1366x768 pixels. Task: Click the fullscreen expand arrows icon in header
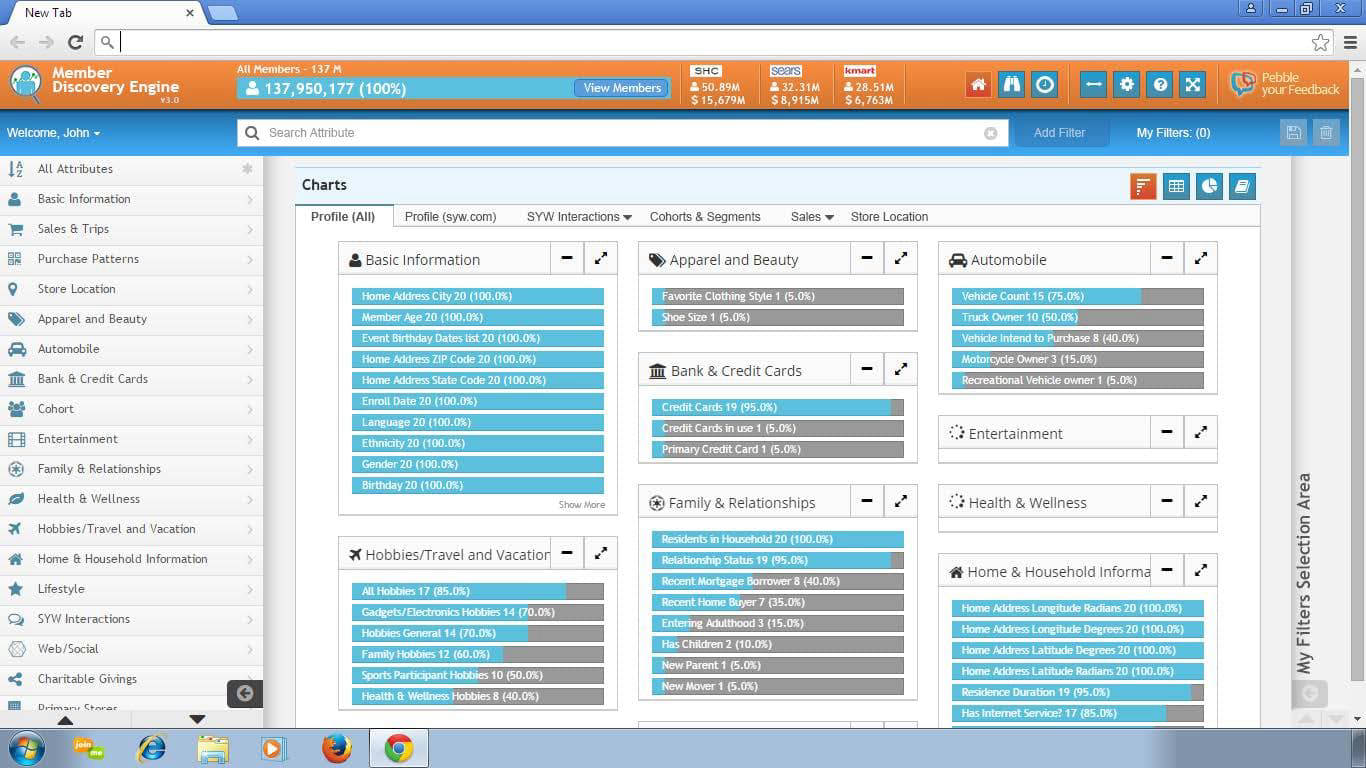pyautogui.click(x=1193, y=85)
